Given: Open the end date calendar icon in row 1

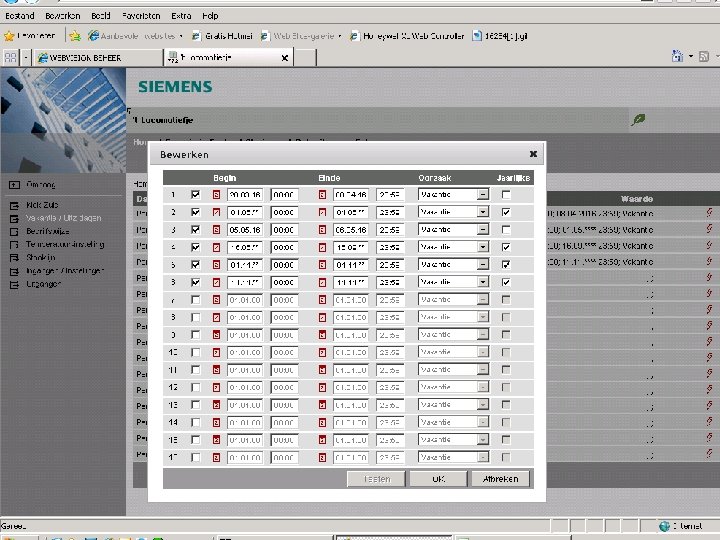Looking at the screenshot, I should point(322,195).
